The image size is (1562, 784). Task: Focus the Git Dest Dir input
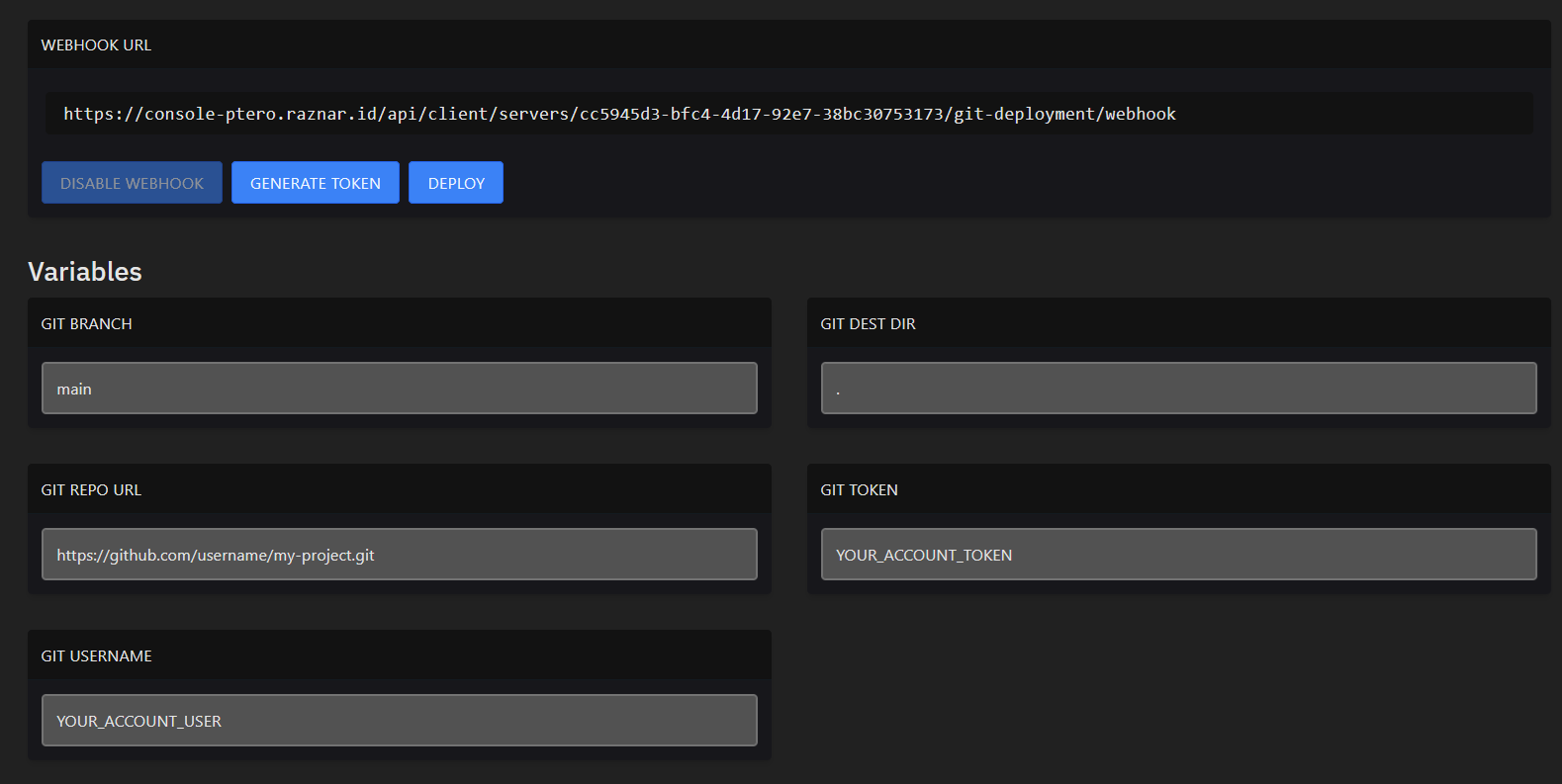pyautogui.click(x=1178, y=389)
